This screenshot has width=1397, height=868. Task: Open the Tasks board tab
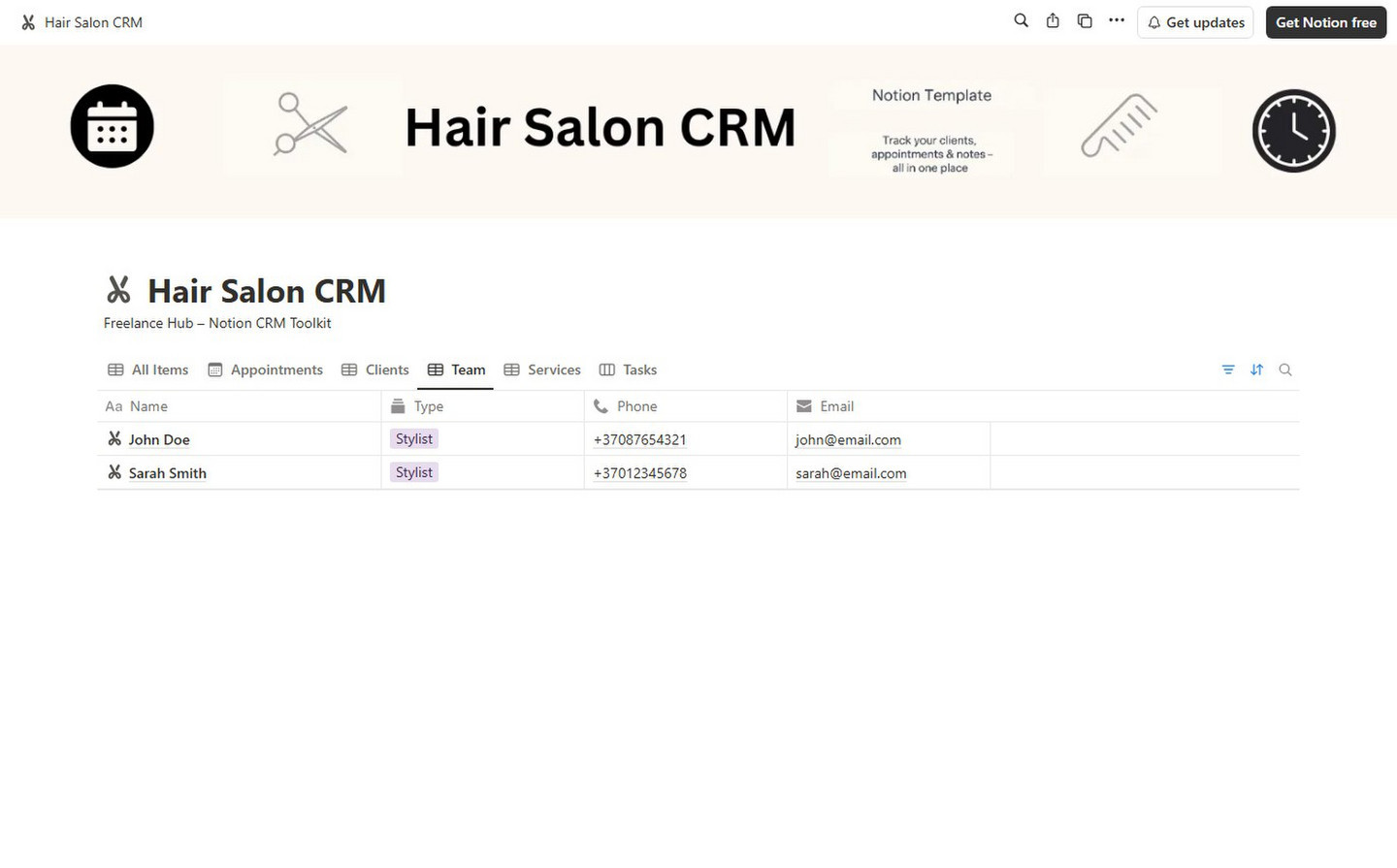tap(629, 370)
